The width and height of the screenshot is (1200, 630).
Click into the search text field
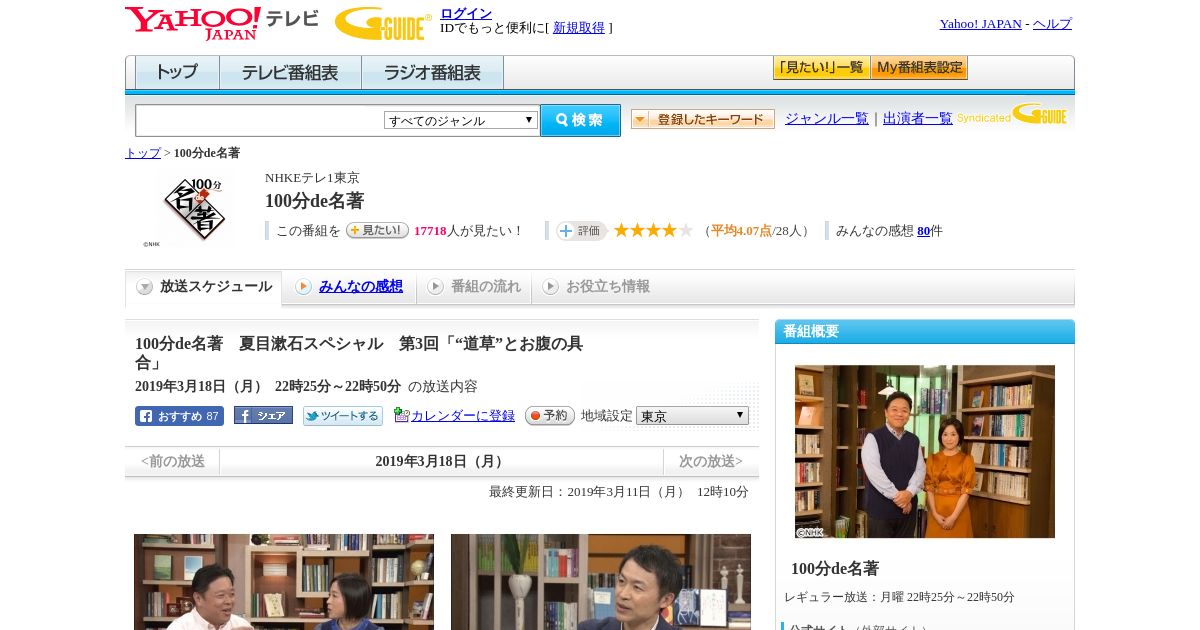(259, 120)
